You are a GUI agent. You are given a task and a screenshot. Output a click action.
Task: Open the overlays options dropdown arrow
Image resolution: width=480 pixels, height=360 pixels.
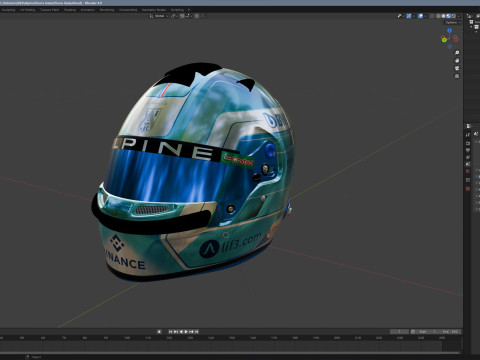point(426,16)
